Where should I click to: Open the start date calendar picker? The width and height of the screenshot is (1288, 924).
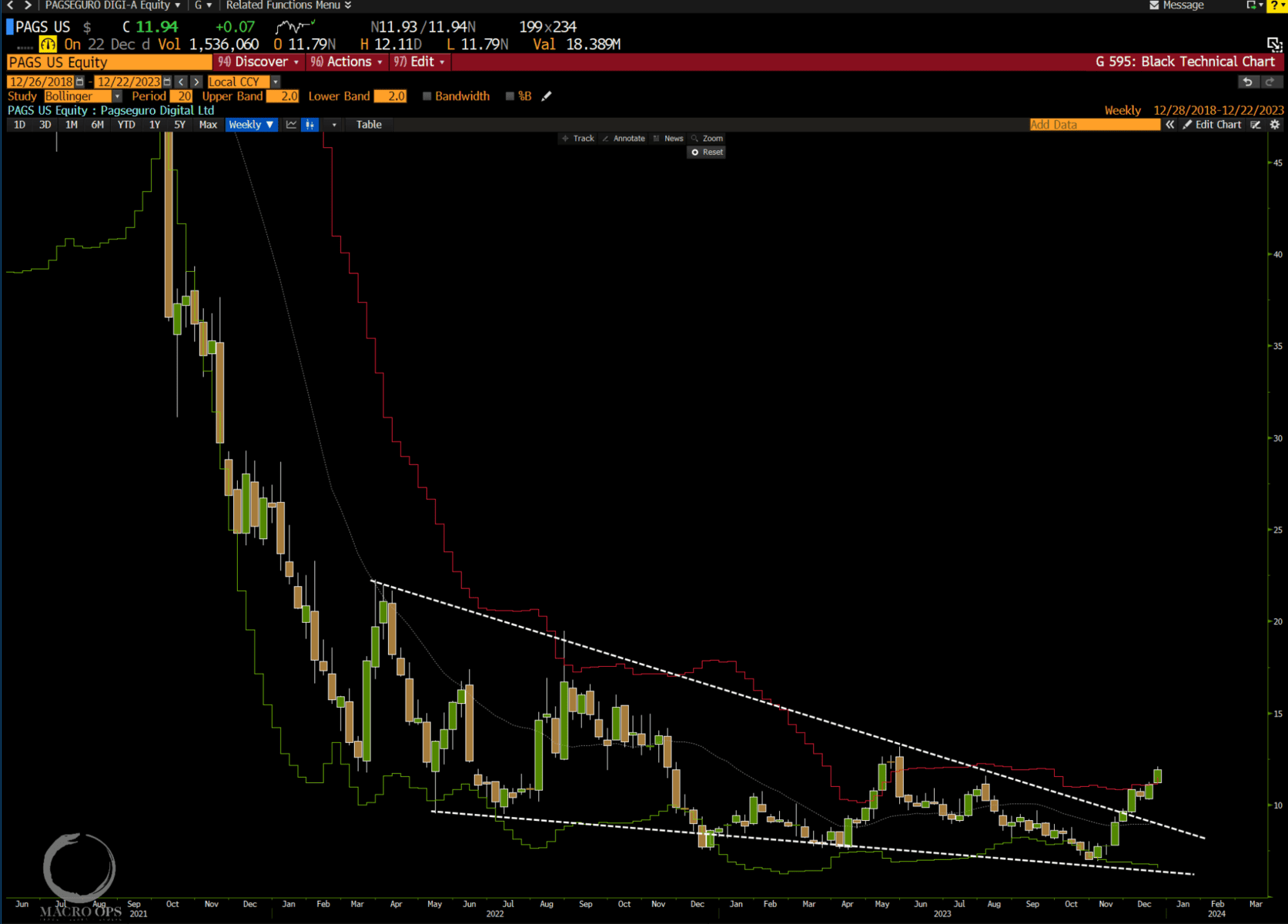click(79, 82)
